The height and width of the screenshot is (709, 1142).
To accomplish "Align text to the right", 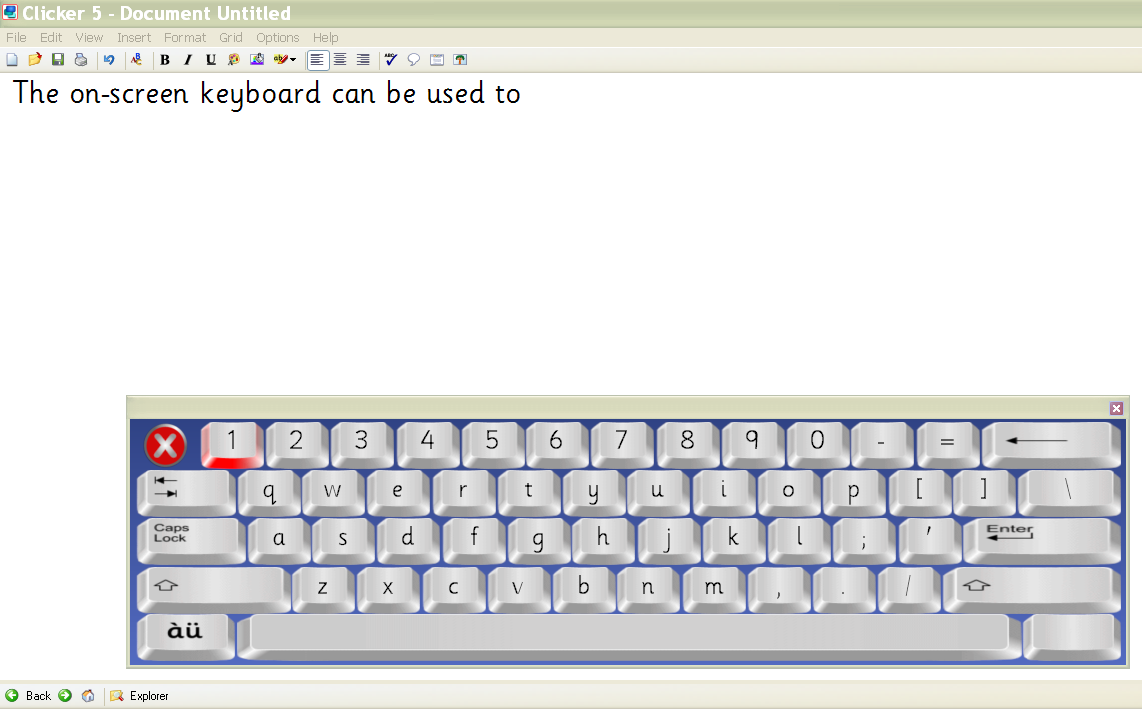I will 363,60.
